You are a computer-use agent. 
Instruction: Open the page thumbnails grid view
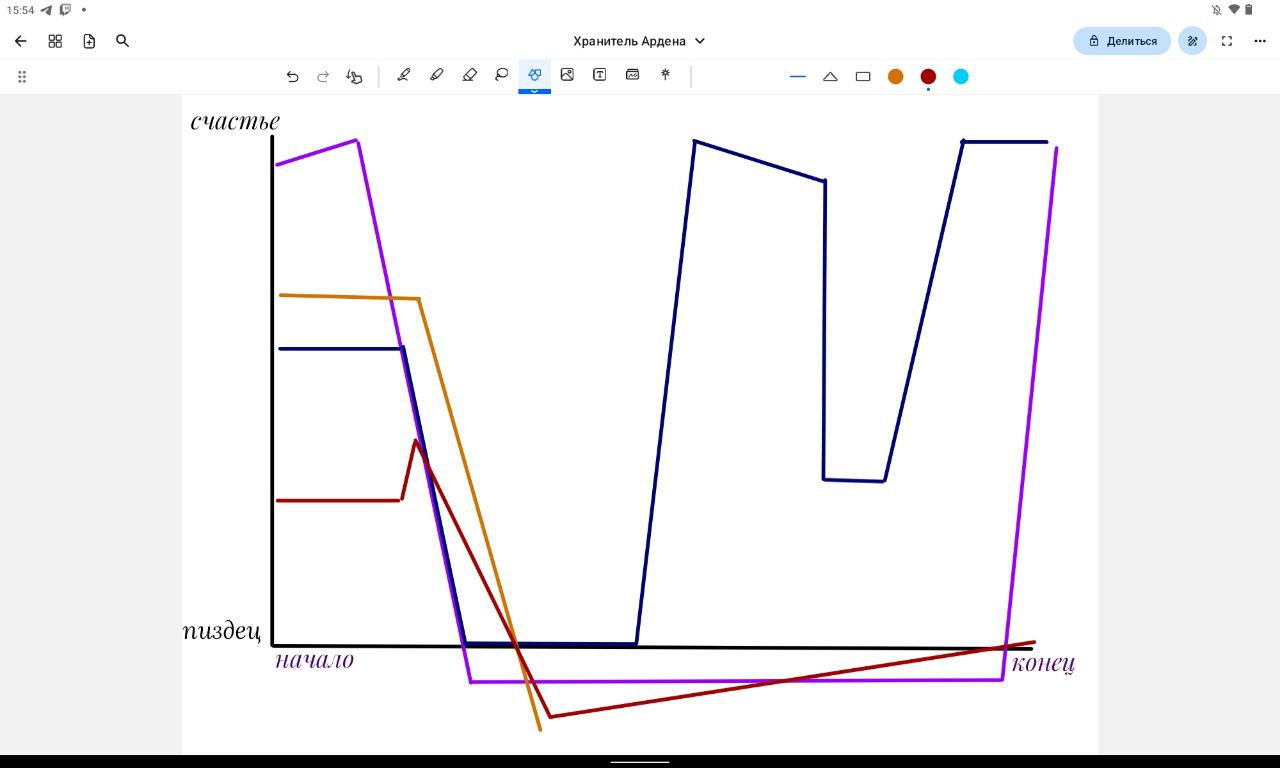tap(55, 41)
